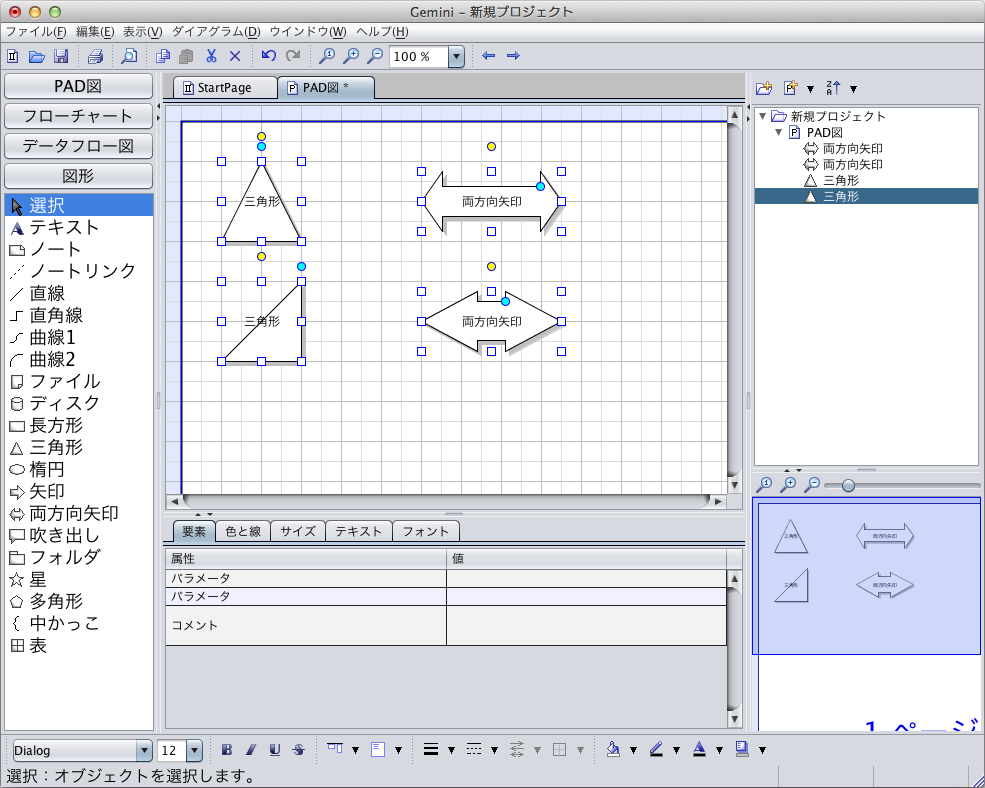Save the project with the floppy icon
Image resolution: width=985 pixels, height=788 pixels.
point(61,56)
